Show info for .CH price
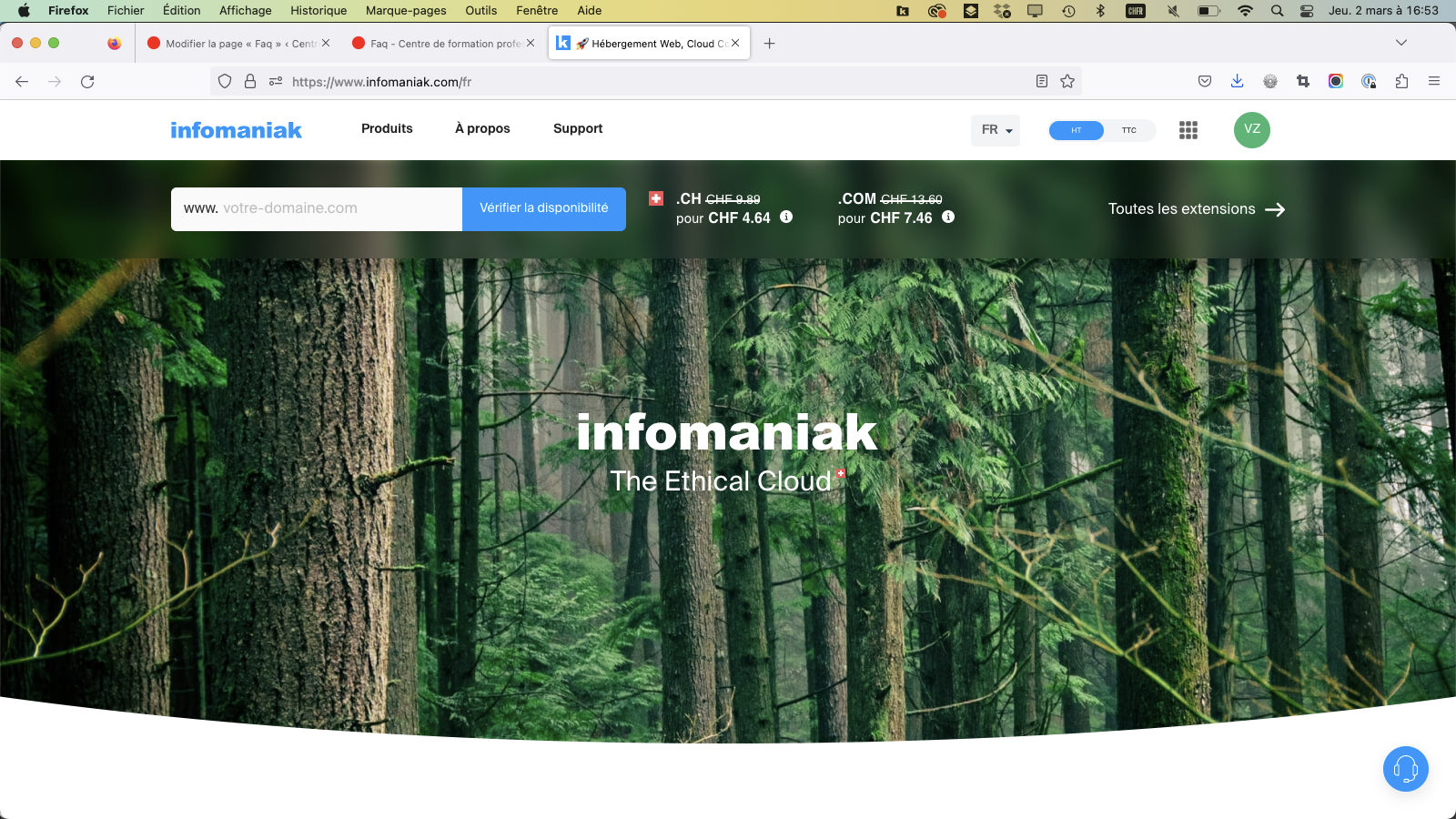The width and height of the screenshot is (1456, 819). (x=786, y=217)
